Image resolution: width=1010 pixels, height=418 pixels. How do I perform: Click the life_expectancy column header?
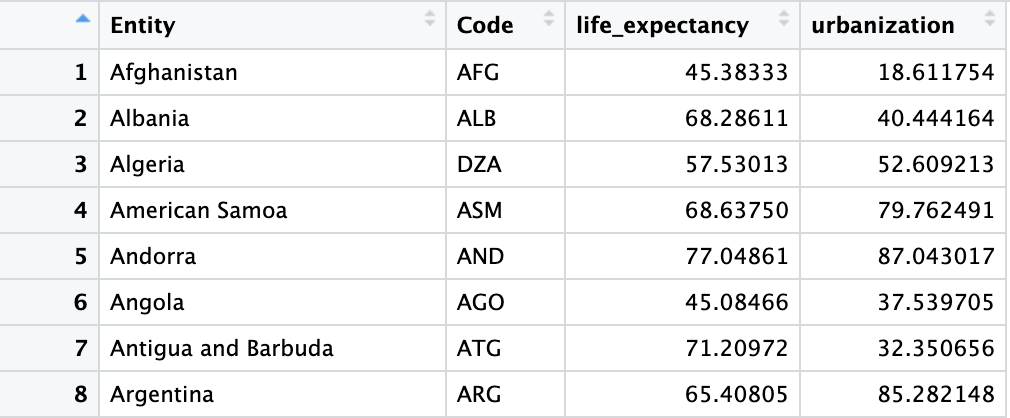[662, 25]
